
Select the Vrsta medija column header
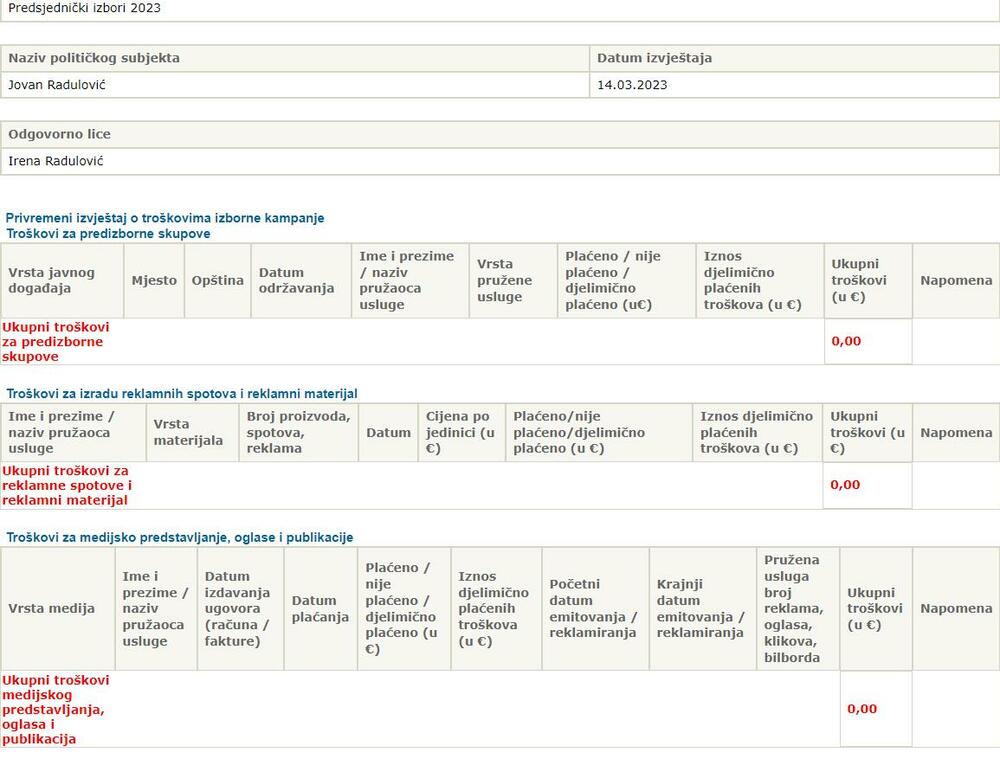click(52, 609)
